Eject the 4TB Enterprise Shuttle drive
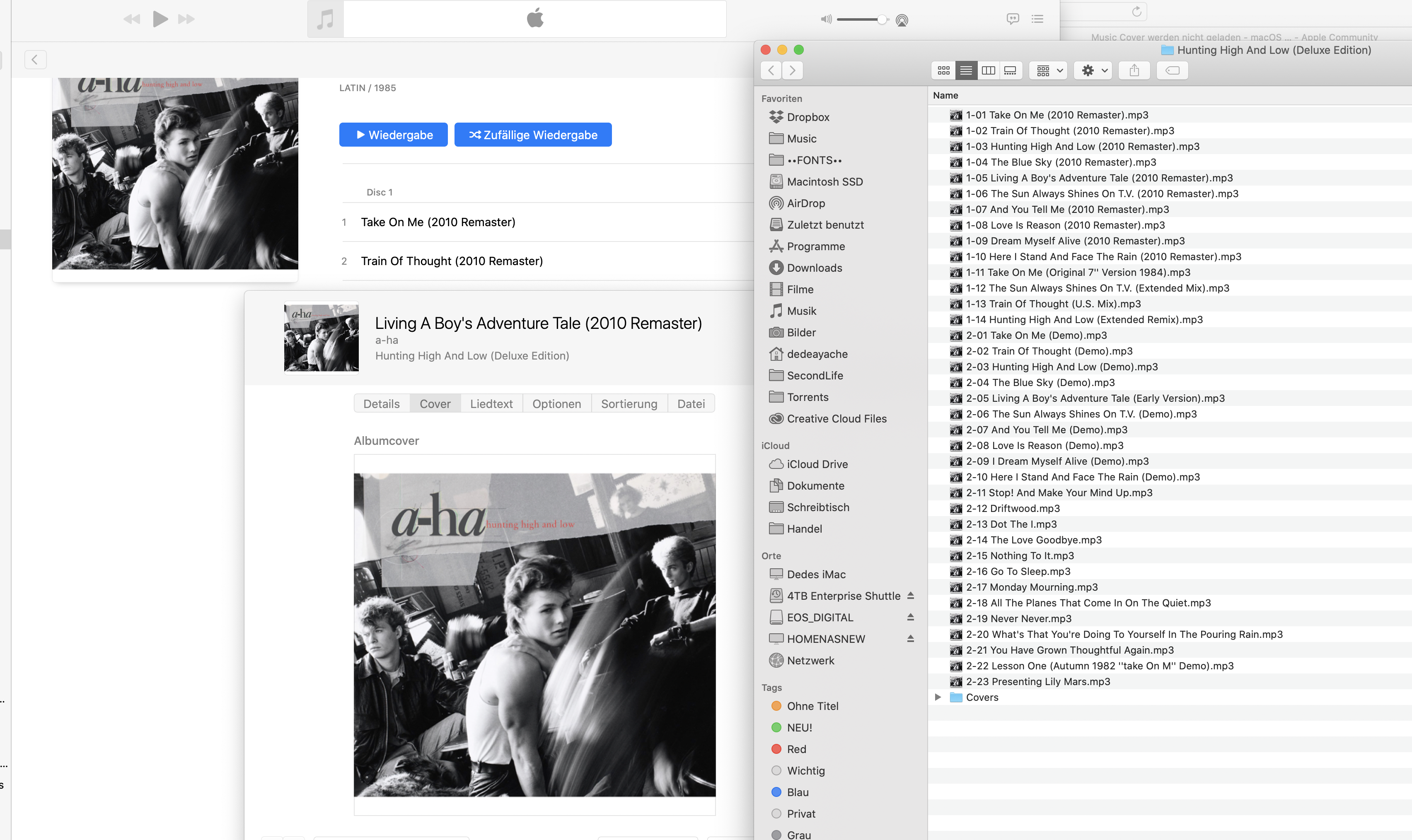The height and width of the screenshot is (840, 1412). point(910,596)
